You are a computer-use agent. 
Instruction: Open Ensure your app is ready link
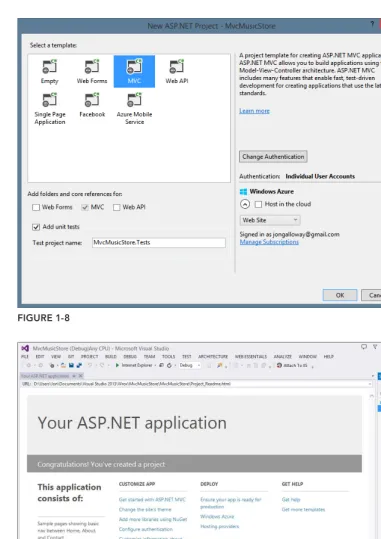231,503
